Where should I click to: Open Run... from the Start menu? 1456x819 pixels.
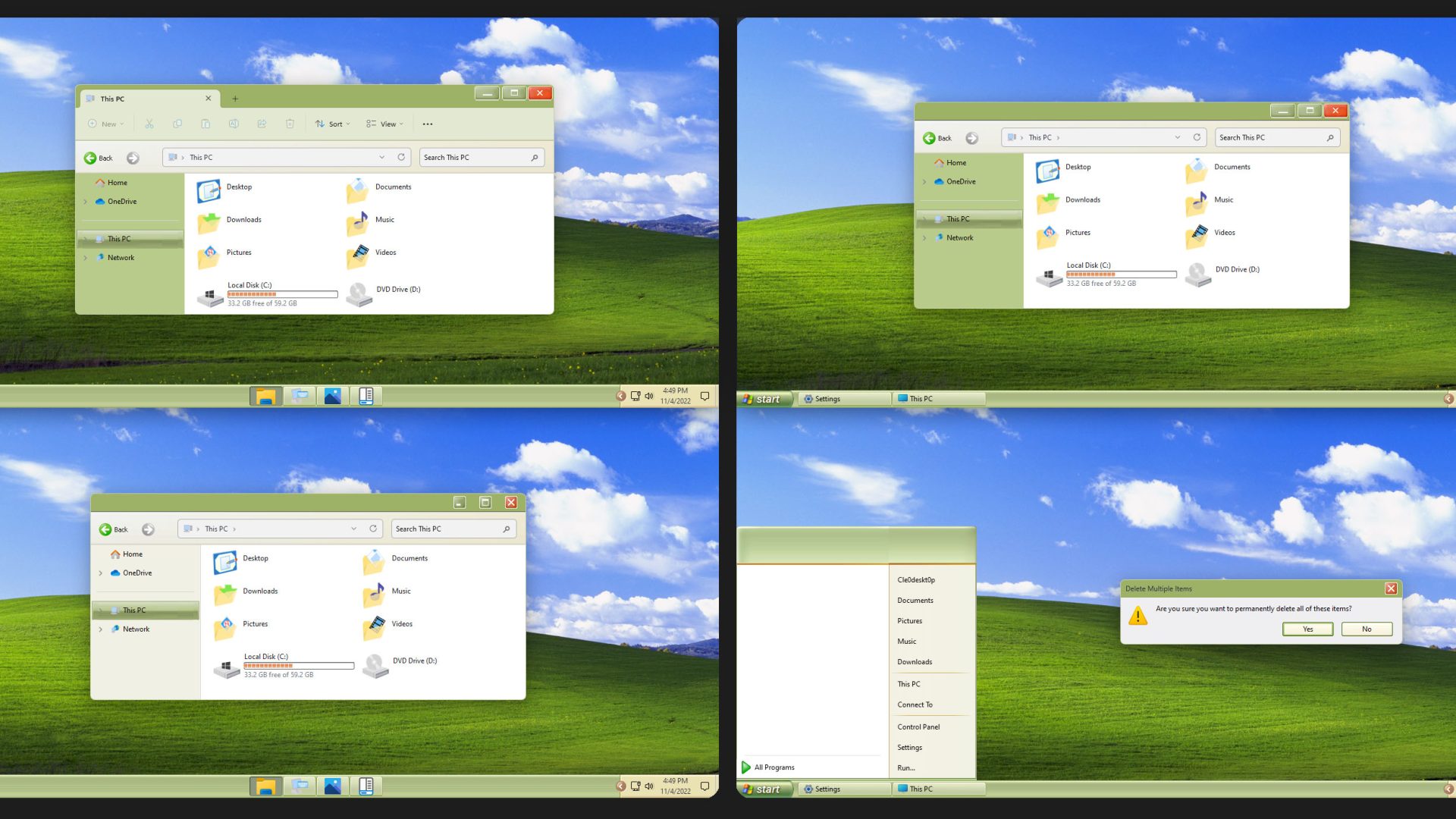tap(905, 767)
